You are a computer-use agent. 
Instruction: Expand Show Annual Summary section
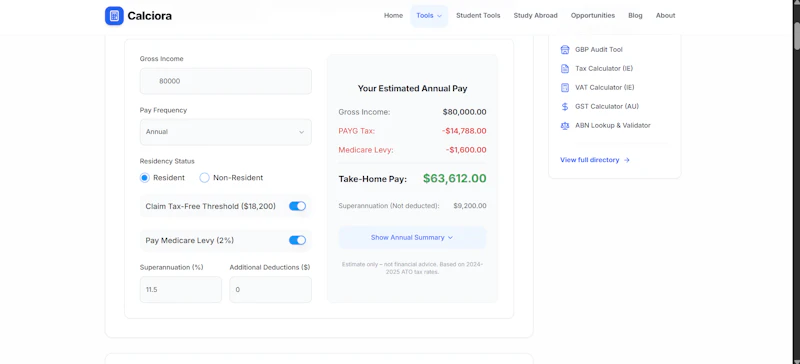tap(412, 237)
